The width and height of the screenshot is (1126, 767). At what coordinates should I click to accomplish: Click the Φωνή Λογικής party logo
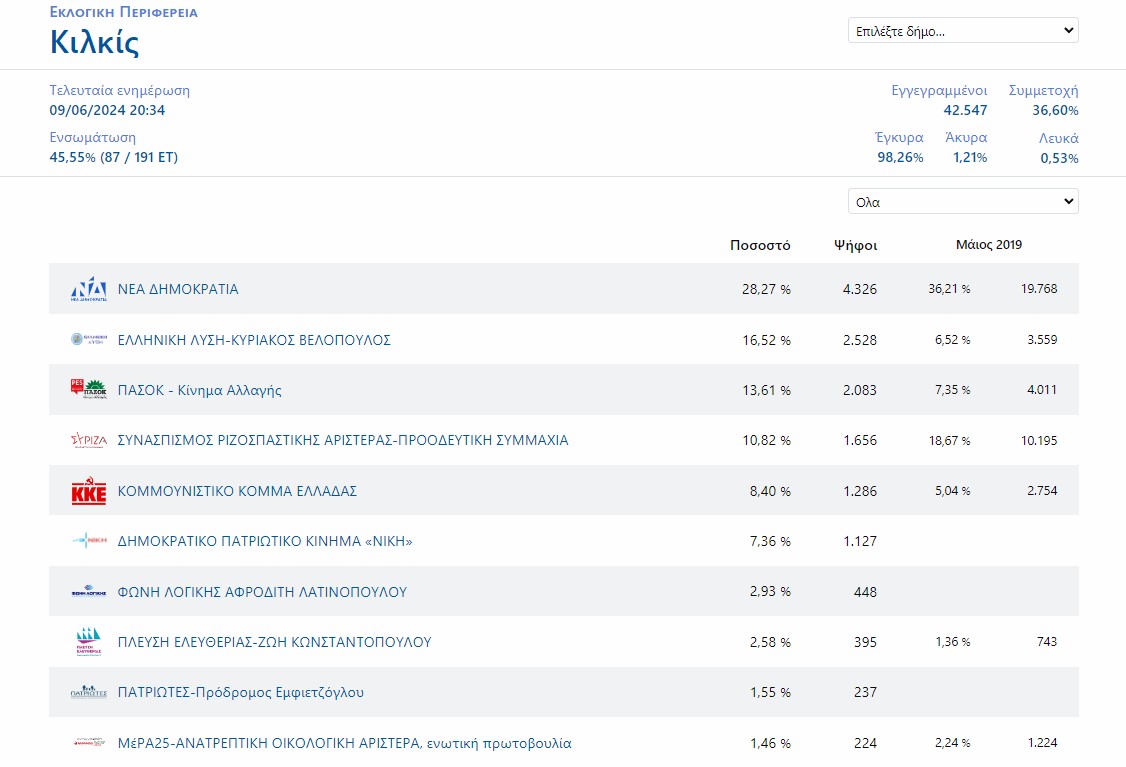click(x=88, y=592)
